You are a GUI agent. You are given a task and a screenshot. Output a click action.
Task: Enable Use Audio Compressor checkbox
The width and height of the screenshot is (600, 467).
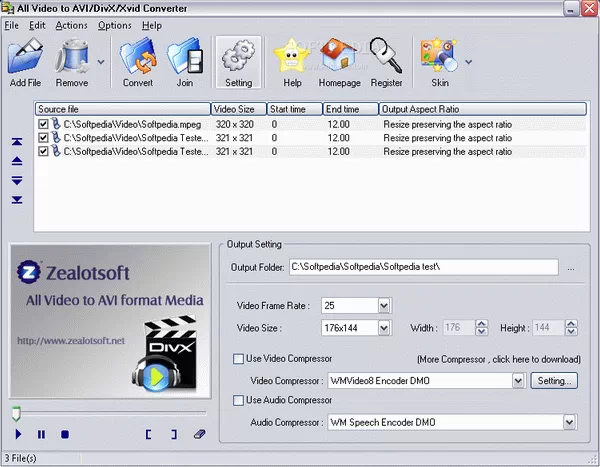(238, 400)
